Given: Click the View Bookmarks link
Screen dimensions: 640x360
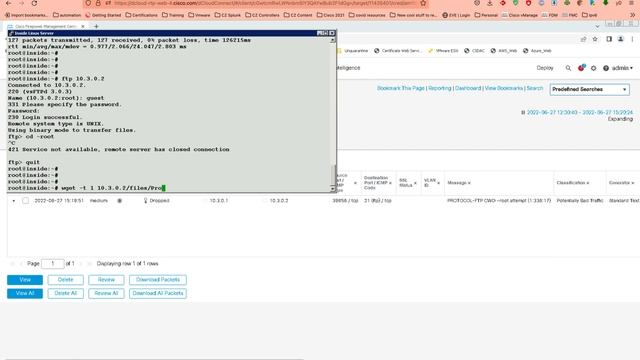Looking at the screenshot, I should pos(504,88).
